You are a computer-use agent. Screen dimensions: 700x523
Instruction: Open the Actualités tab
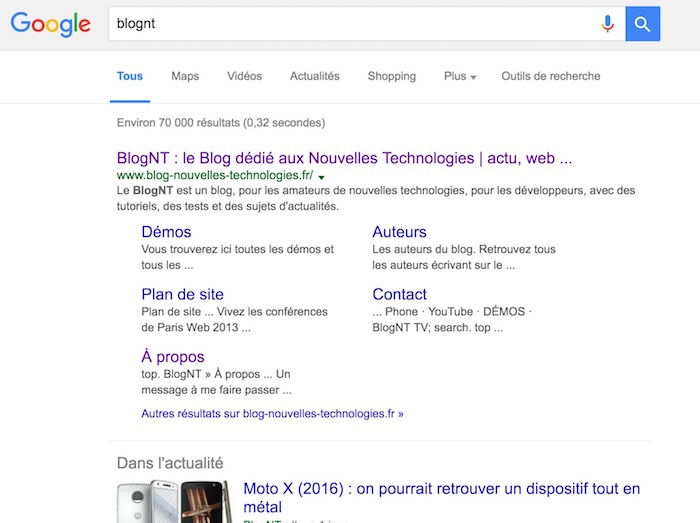coord(315,76)
